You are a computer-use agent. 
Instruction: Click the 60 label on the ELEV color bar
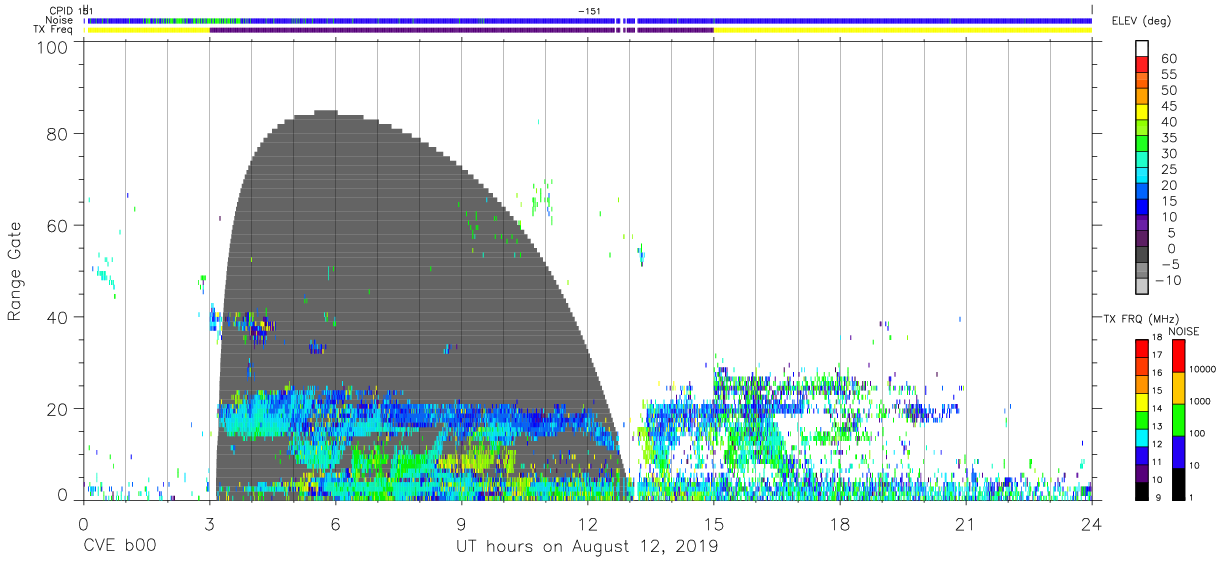(1168, 59)
